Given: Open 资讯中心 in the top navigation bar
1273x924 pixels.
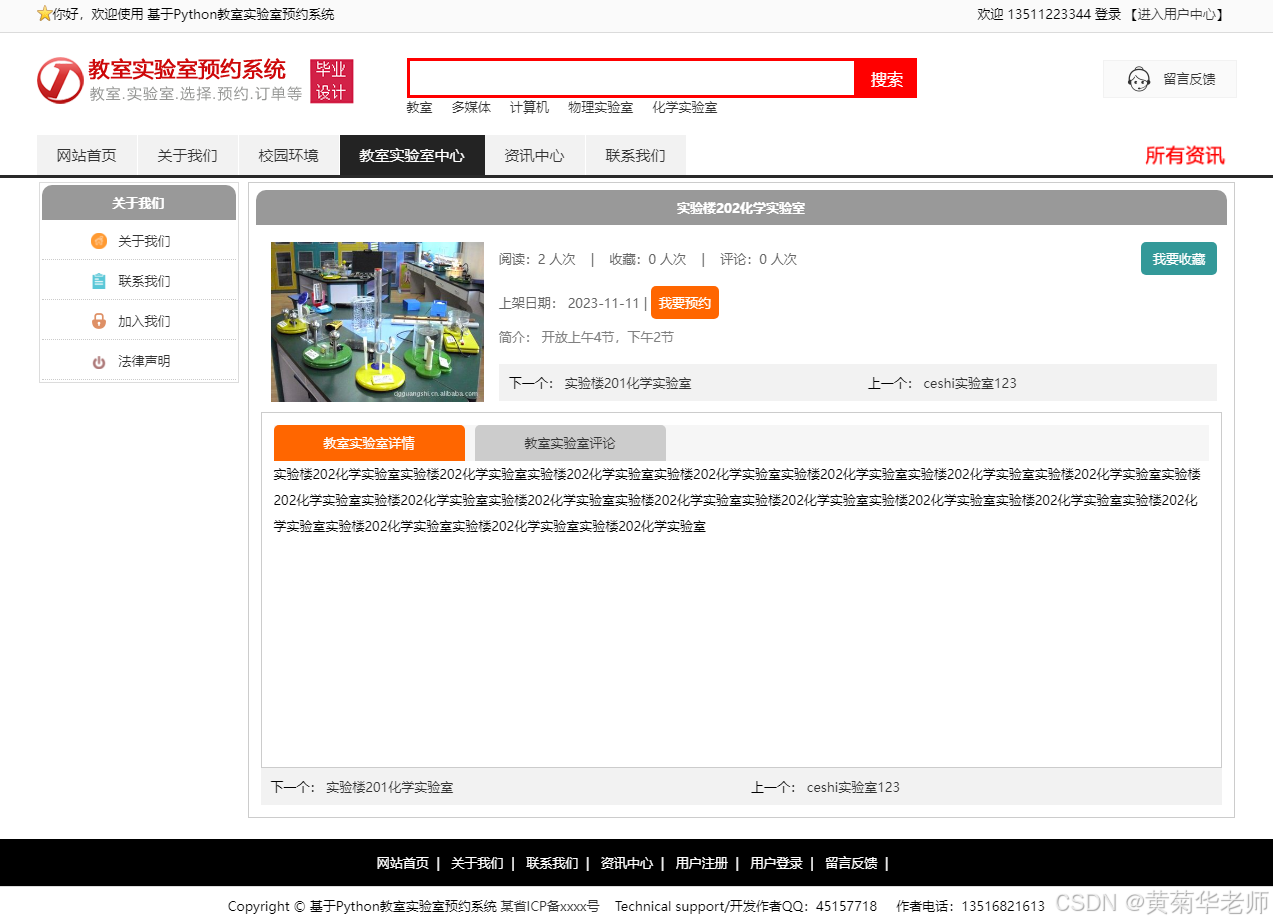Looking at the screenshot, I should point(534,155).
